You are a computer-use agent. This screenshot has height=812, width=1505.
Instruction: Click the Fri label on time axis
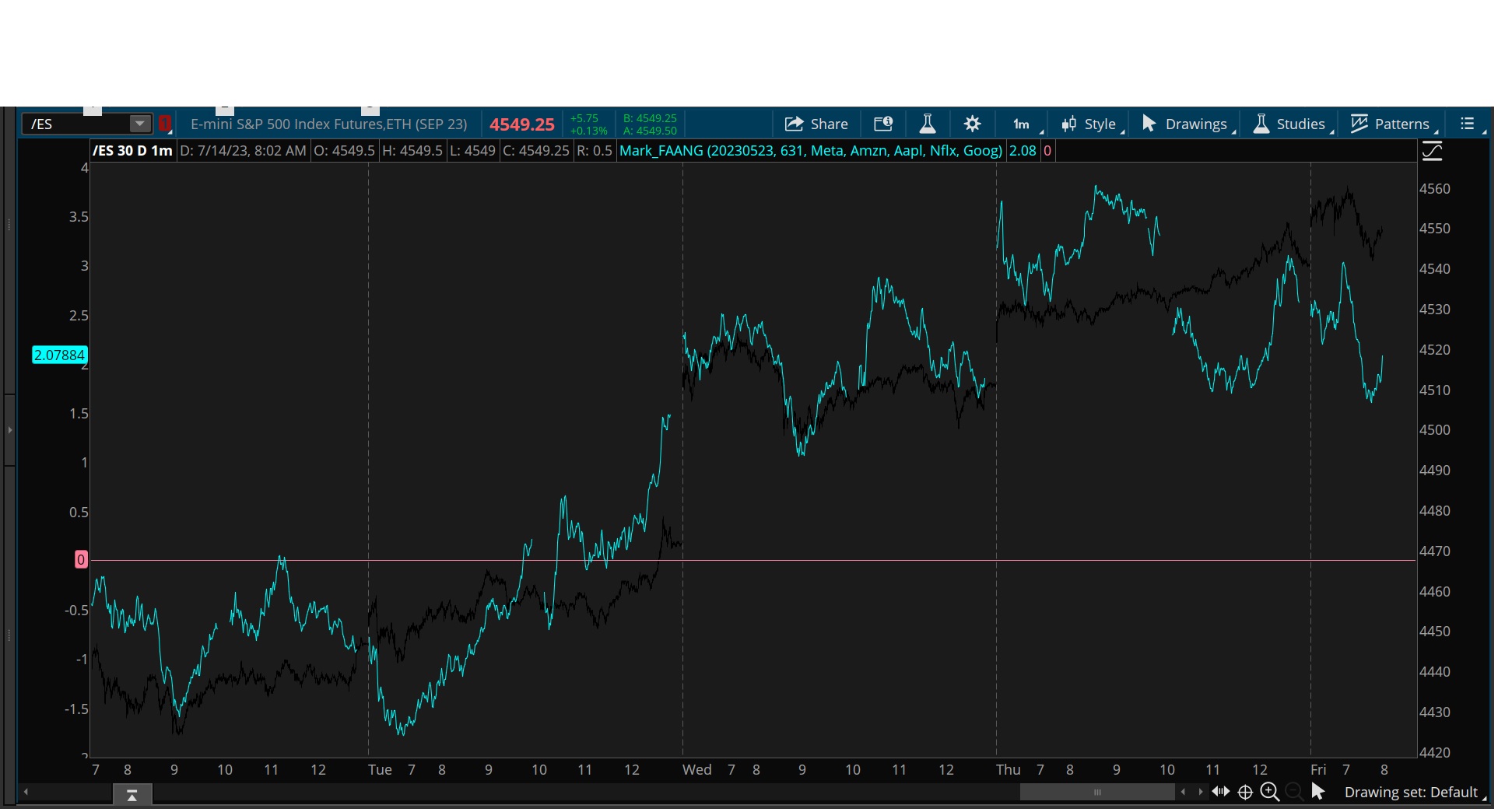coord(1318,769)
